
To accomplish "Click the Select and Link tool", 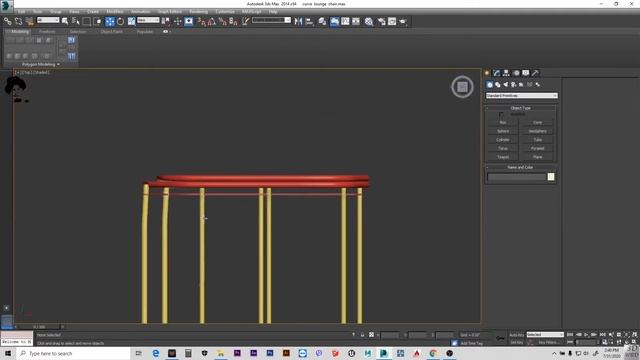I will [8, 21].
